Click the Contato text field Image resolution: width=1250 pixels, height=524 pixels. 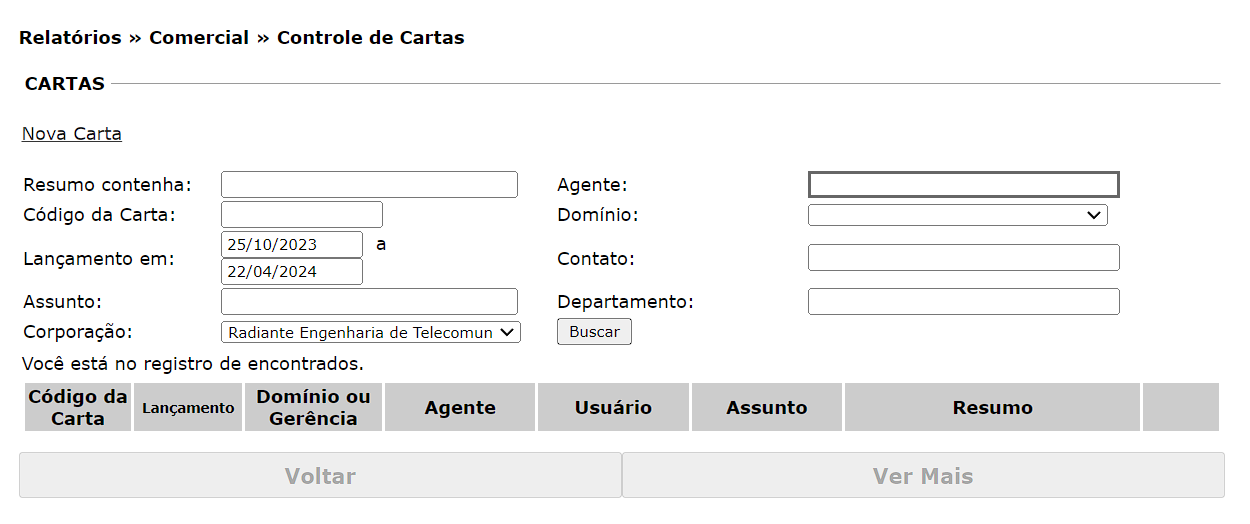963,258
